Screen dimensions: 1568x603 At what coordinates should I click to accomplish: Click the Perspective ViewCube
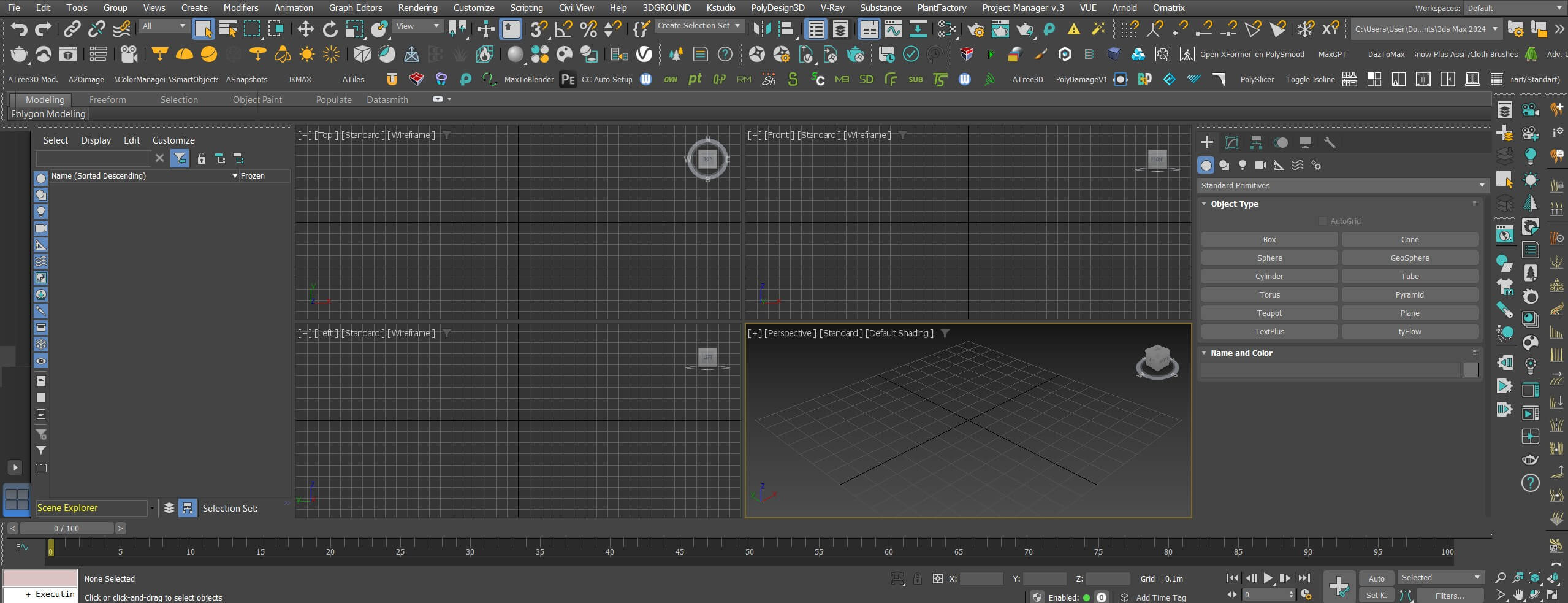pyautogui.click(x=1157, y=361)
